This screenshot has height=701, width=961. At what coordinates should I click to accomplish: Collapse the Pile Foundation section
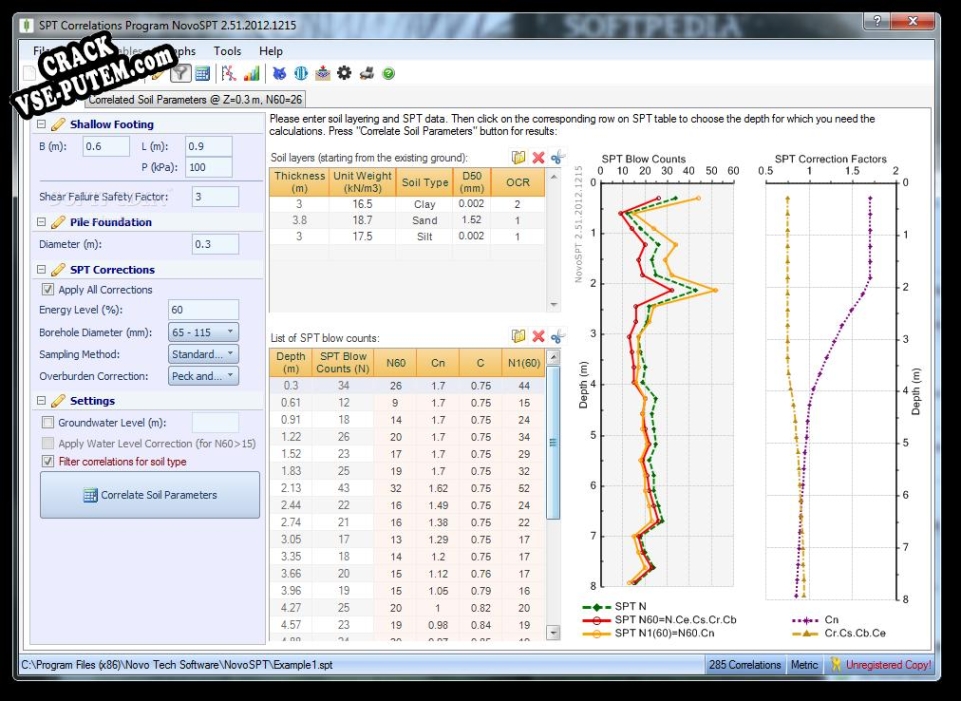(41, 222)
